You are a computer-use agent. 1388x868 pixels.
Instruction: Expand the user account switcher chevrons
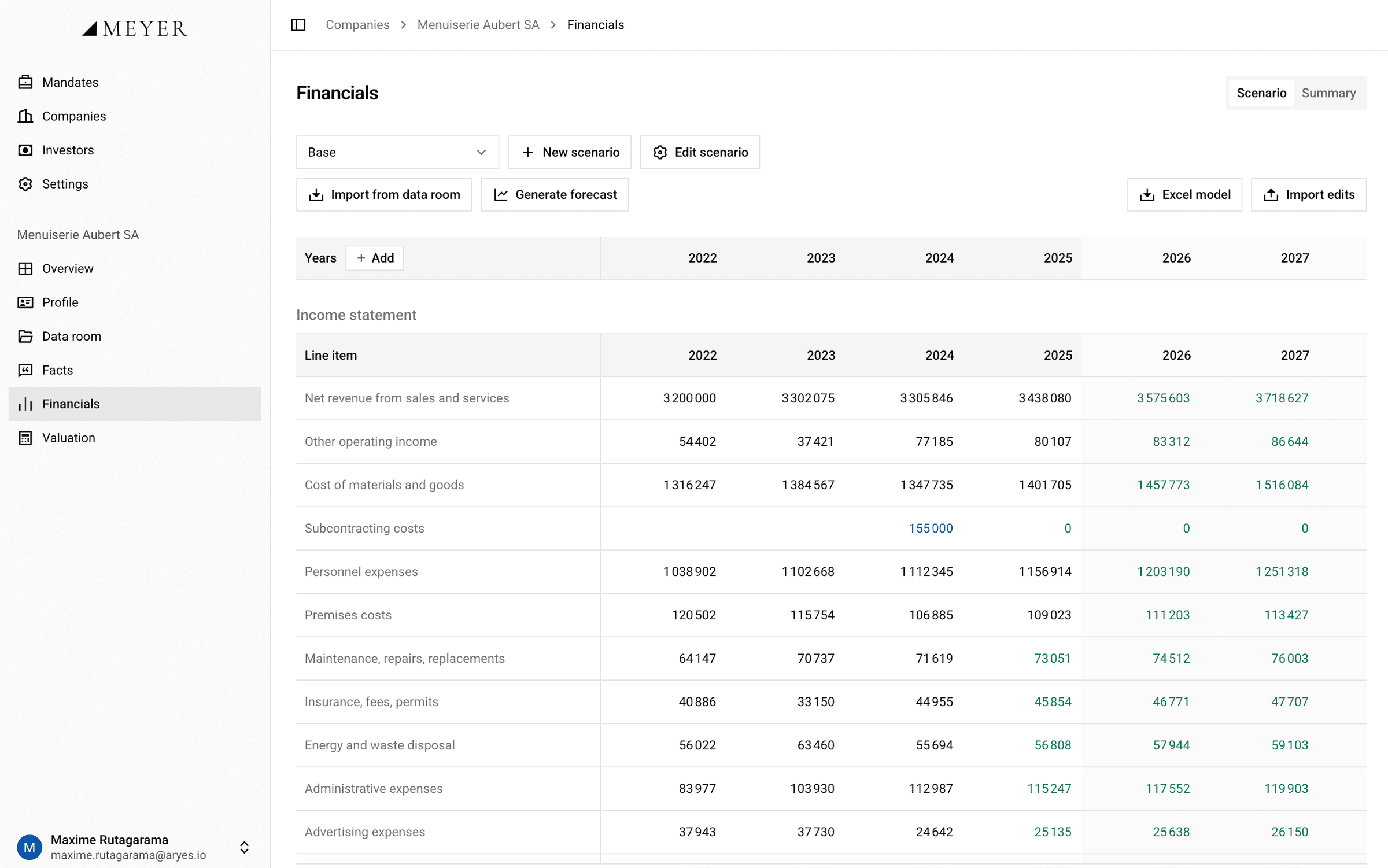click(244, 847)
